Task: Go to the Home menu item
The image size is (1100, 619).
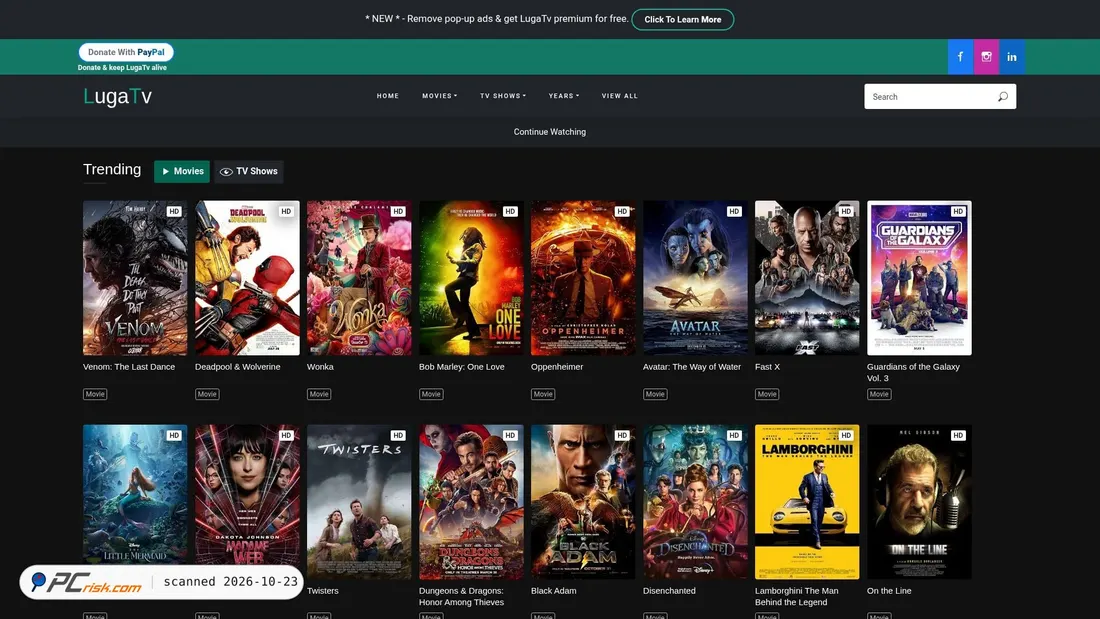Action: pyautogui.click(x=387, y=96)
